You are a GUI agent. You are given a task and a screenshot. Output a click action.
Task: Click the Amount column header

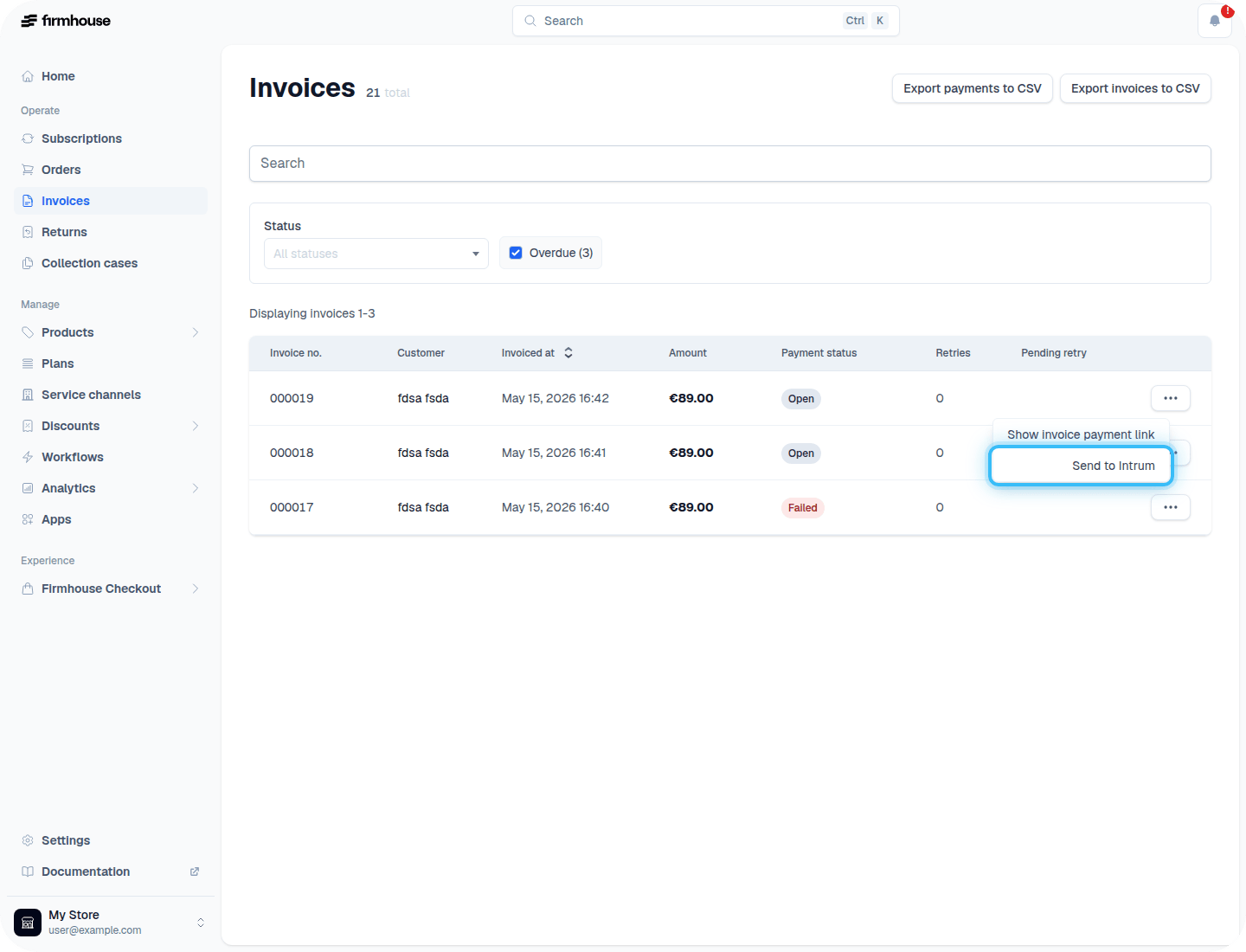pyautogui.click(x=688, y=353)
